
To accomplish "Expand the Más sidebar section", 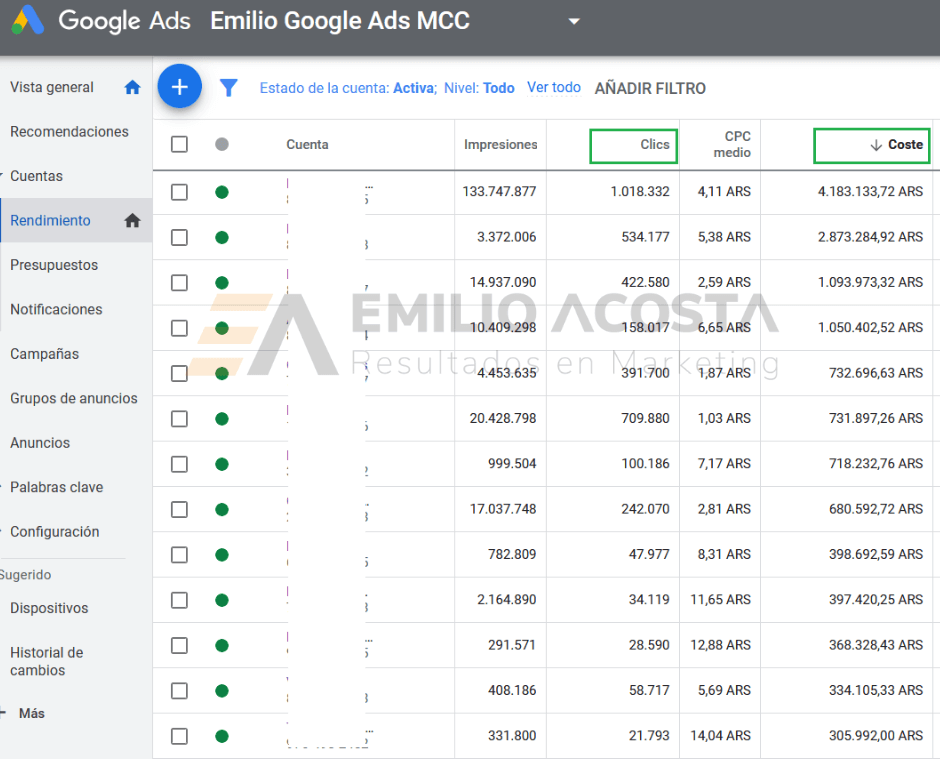I will (x=3, y=713).
